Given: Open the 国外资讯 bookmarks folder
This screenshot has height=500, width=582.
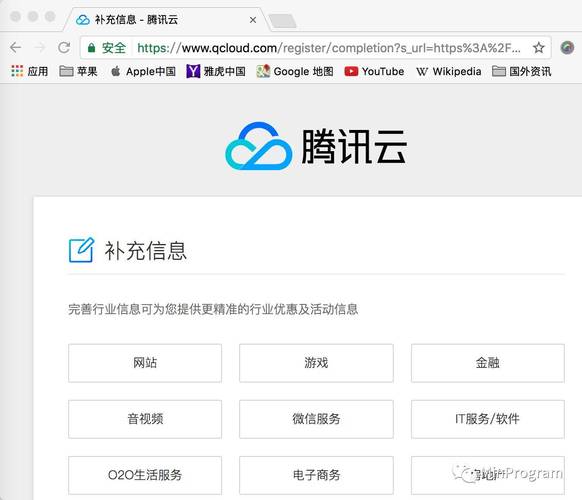Looking at the screenshot, I should click(x=521, y=71).
